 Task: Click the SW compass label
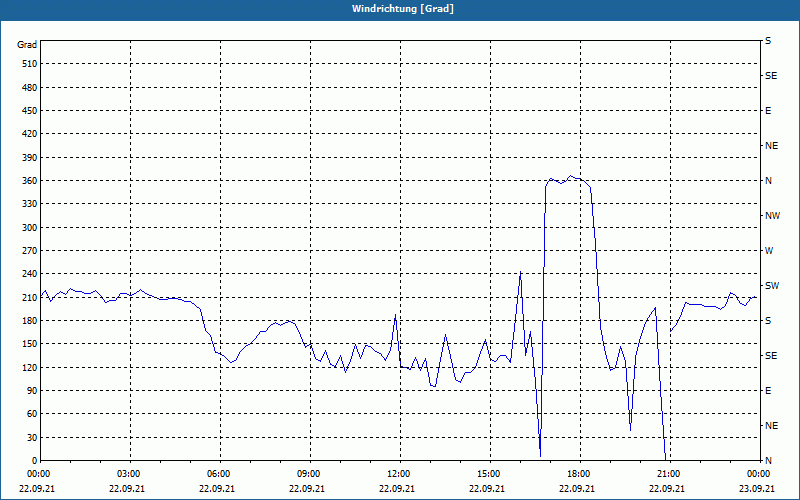[x=772, y=286]
